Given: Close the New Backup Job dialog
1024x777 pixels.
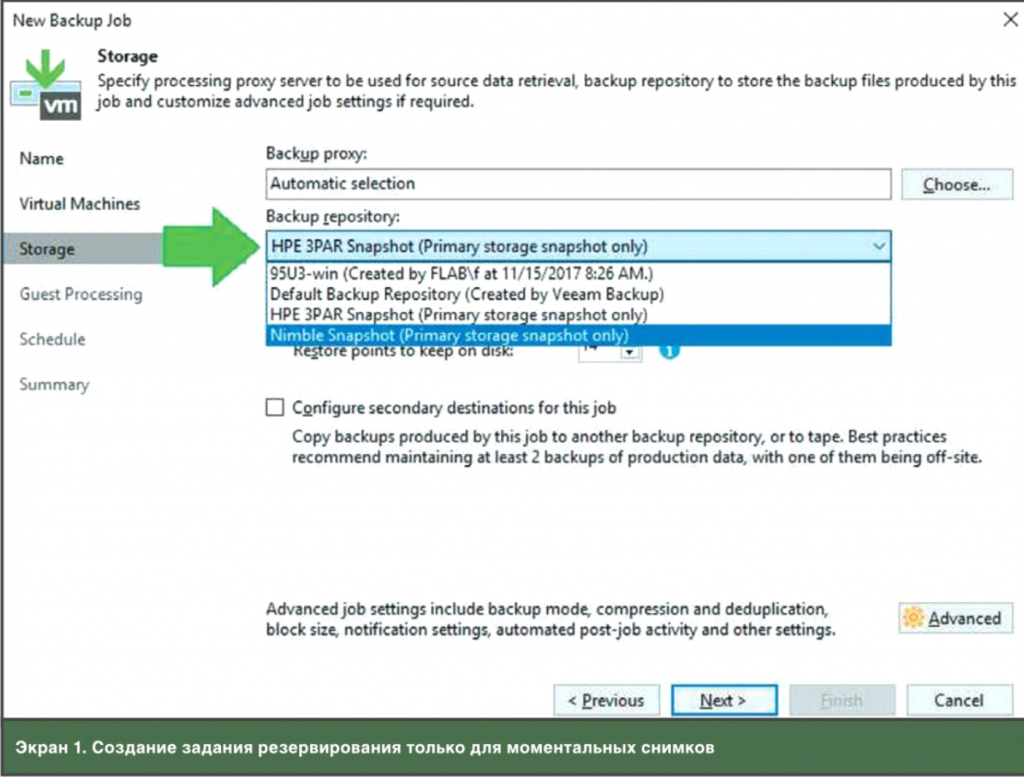Looking at the screenshot, I should (1009, 19).
